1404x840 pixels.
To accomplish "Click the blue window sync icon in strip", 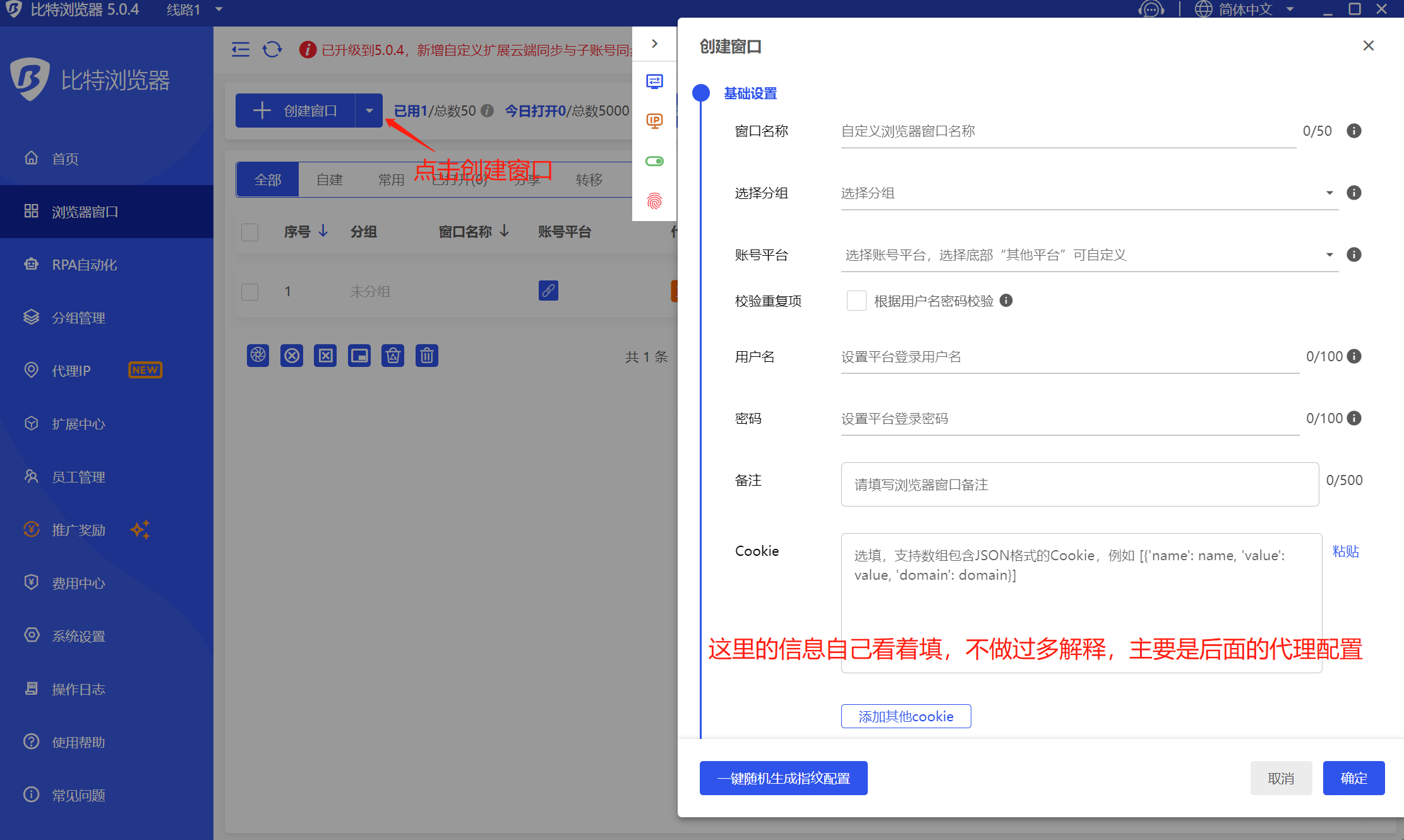I will click(654, 81).
